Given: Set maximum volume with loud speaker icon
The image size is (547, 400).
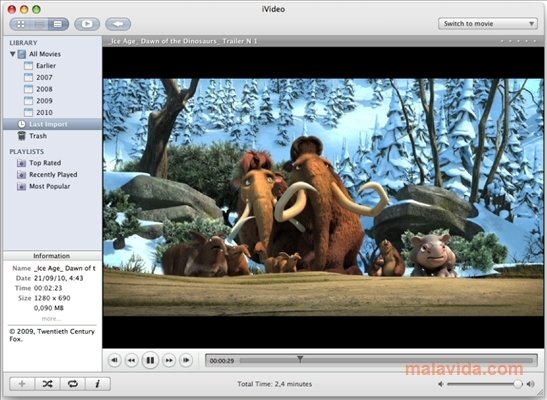Looking at the screenshot, I should pos(531,384).
